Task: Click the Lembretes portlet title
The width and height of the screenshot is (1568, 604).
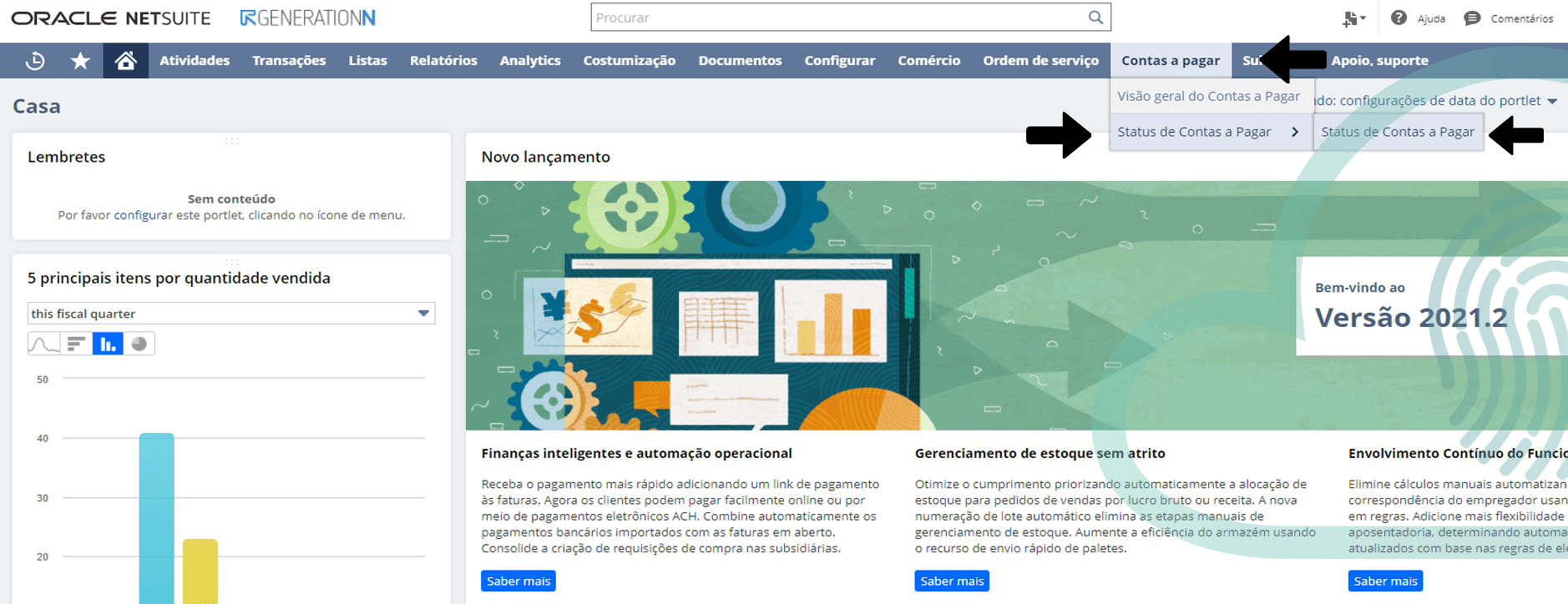Action: [x=66, y=157]
